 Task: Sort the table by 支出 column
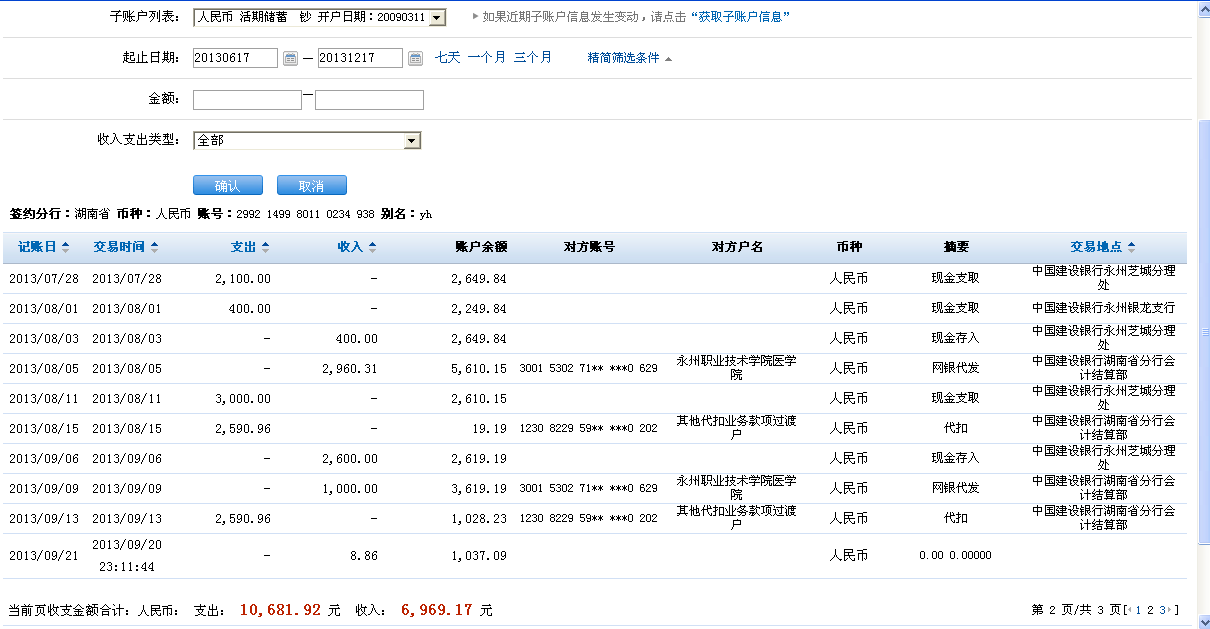pyautogui.click(x=250, y=247)
